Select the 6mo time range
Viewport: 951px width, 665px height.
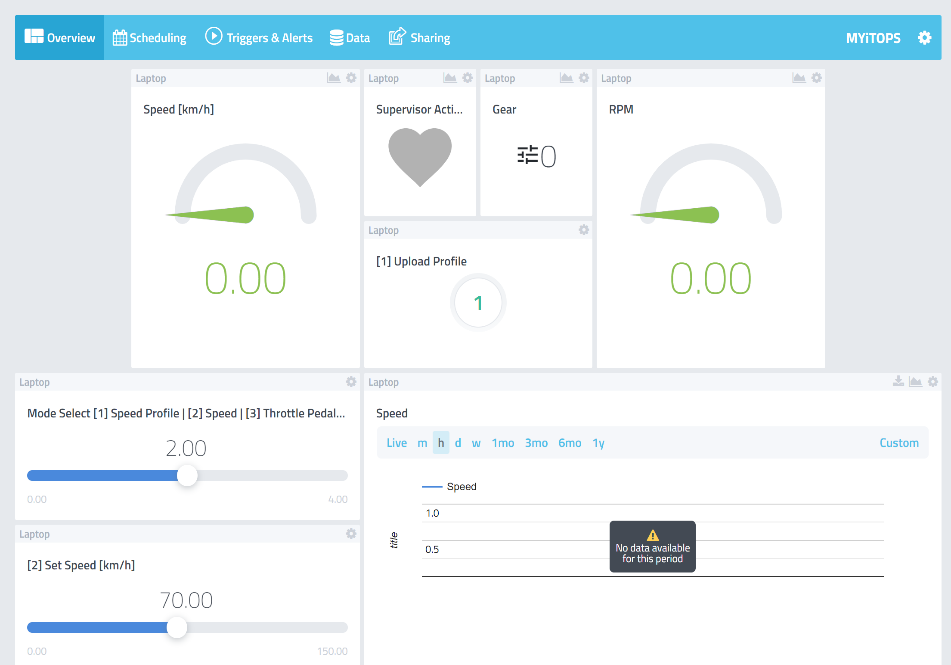coord(570,443)
